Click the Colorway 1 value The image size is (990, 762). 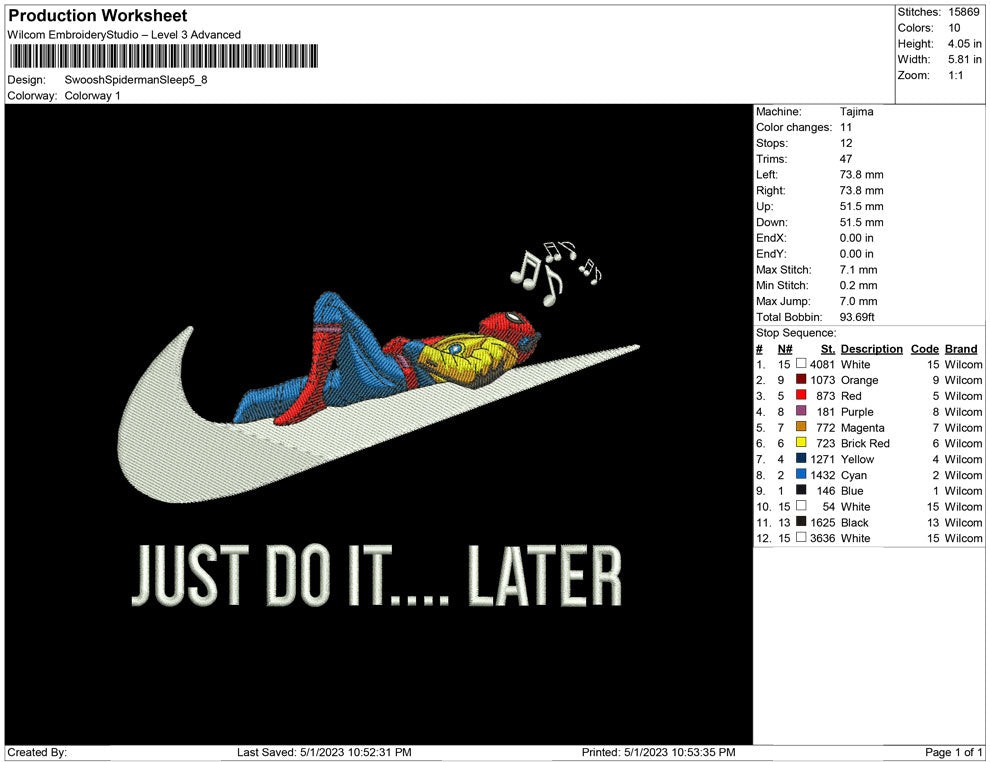92,96
